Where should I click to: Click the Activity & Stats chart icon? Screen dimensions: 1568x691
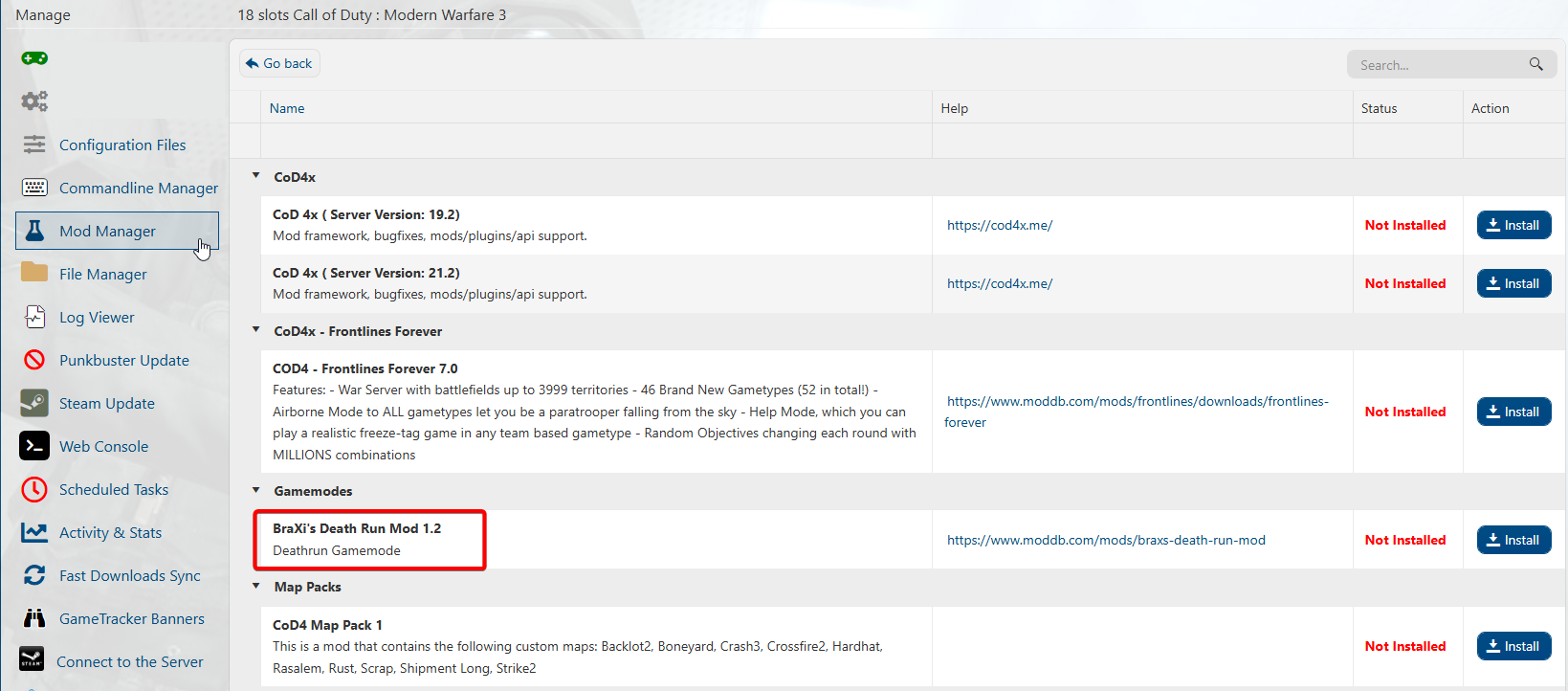(x=34, y=532)
